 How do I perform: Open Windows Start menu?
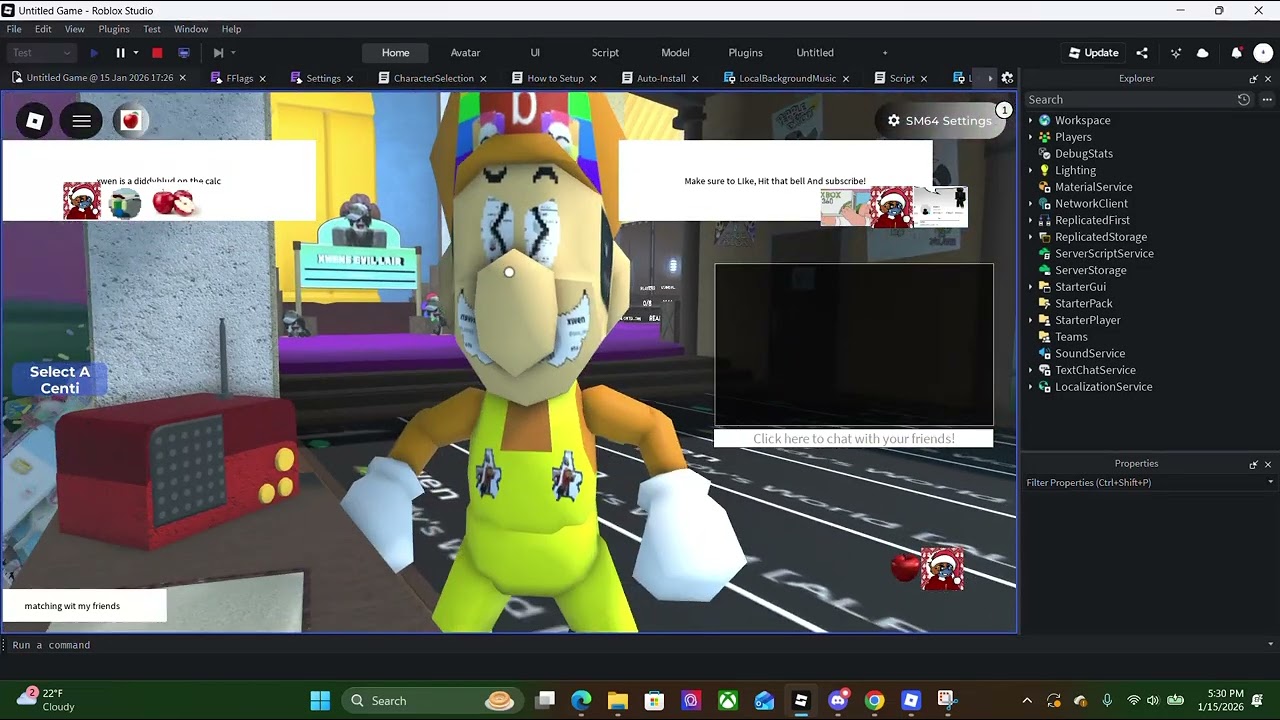coord(320,701)
